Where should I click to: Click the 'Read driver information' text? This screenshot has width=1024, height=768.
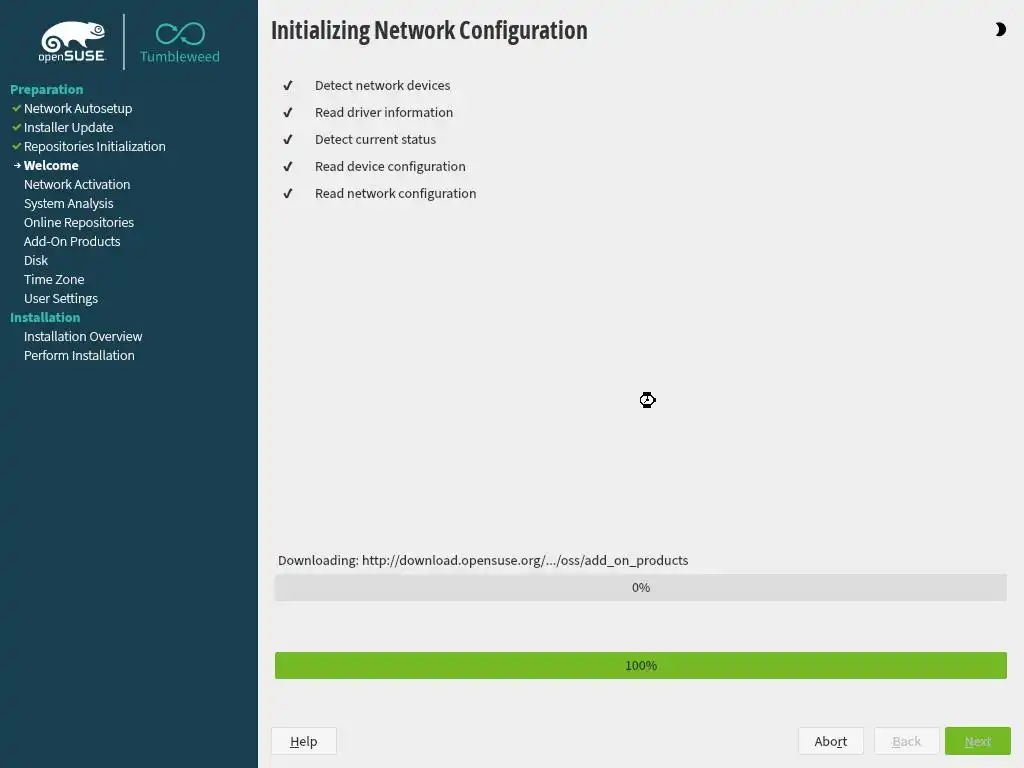click(384, 112)
